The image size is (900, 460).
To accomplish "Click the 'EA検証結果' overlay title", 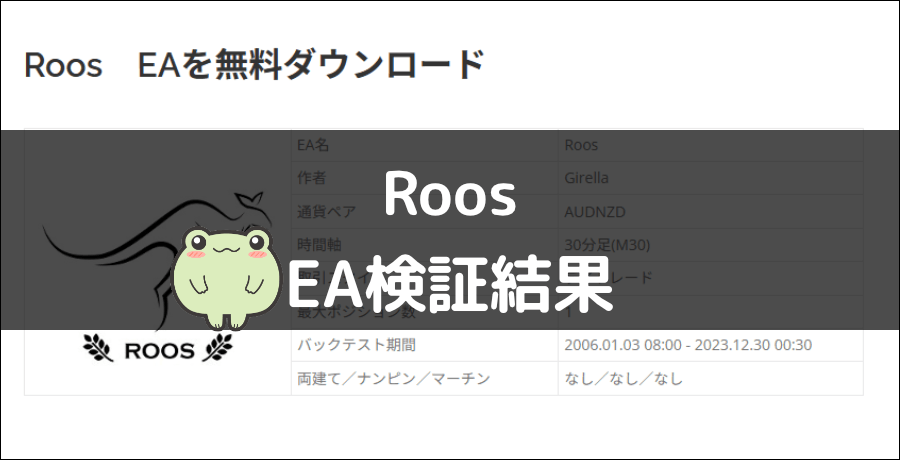I will [449, 284].
